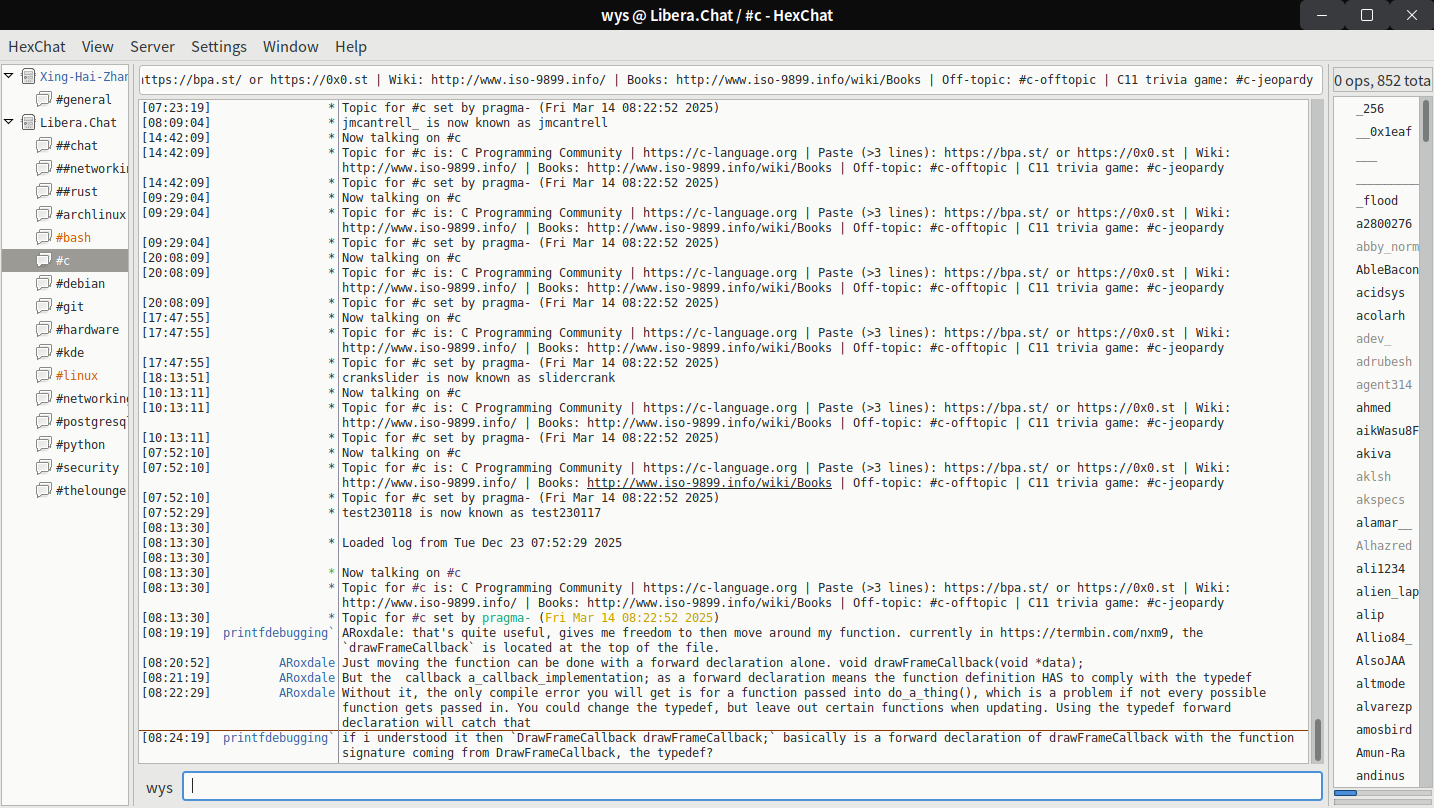The width and height of the screenshot is (1434, 808).
Task: Click the message input field
Action: 753,787
